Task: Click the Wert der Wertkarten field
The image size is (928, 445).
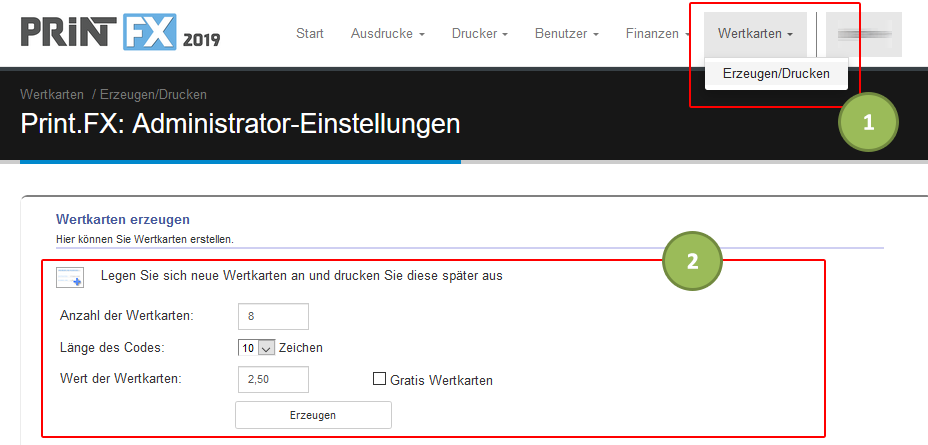Action: 273,379
